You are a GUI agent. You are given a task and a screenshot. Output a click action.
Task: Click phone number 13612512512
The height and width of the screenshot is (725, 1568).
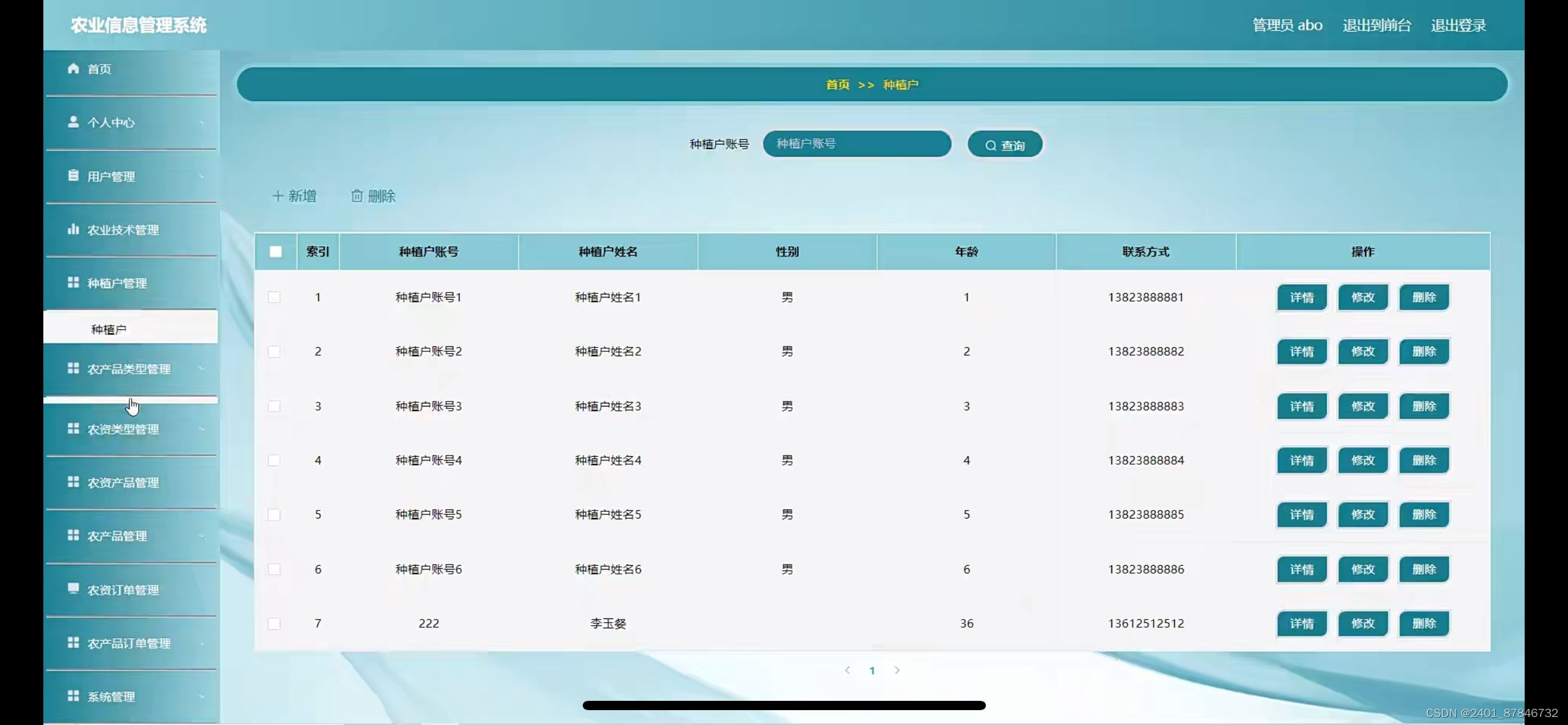point(1146,623)
